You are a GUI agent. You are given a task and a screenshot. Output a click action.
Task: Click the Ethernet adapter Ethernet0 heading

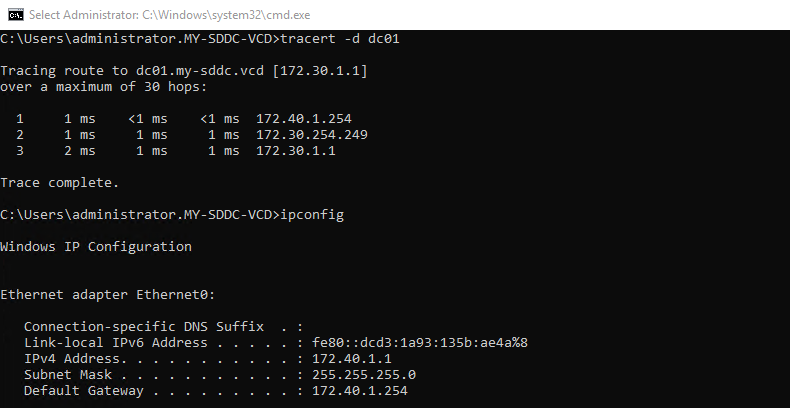[108, 295]
